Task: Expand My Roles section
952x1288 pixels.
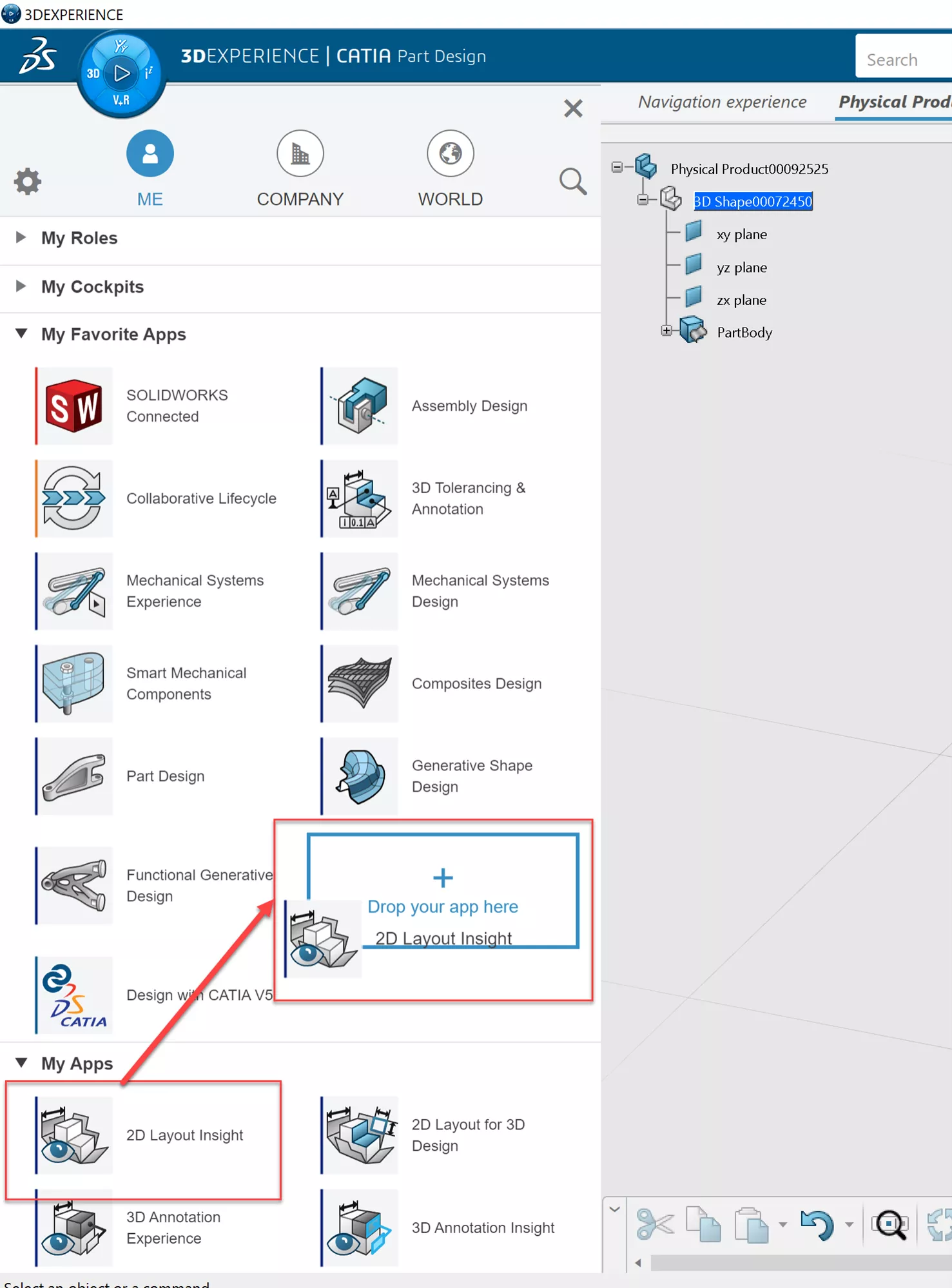Action: tap(21, 237)
